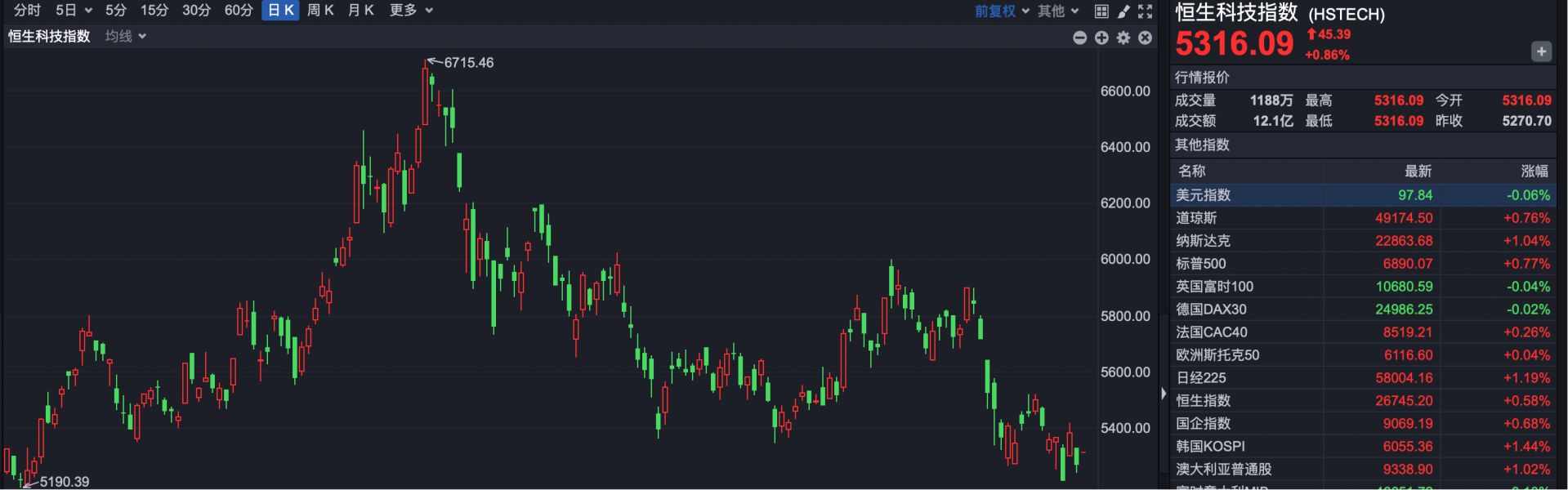The height and width of the screenshot is (490, 1568).
Task: Zoom out the chart with minus icon
Action: (1079, 38)
